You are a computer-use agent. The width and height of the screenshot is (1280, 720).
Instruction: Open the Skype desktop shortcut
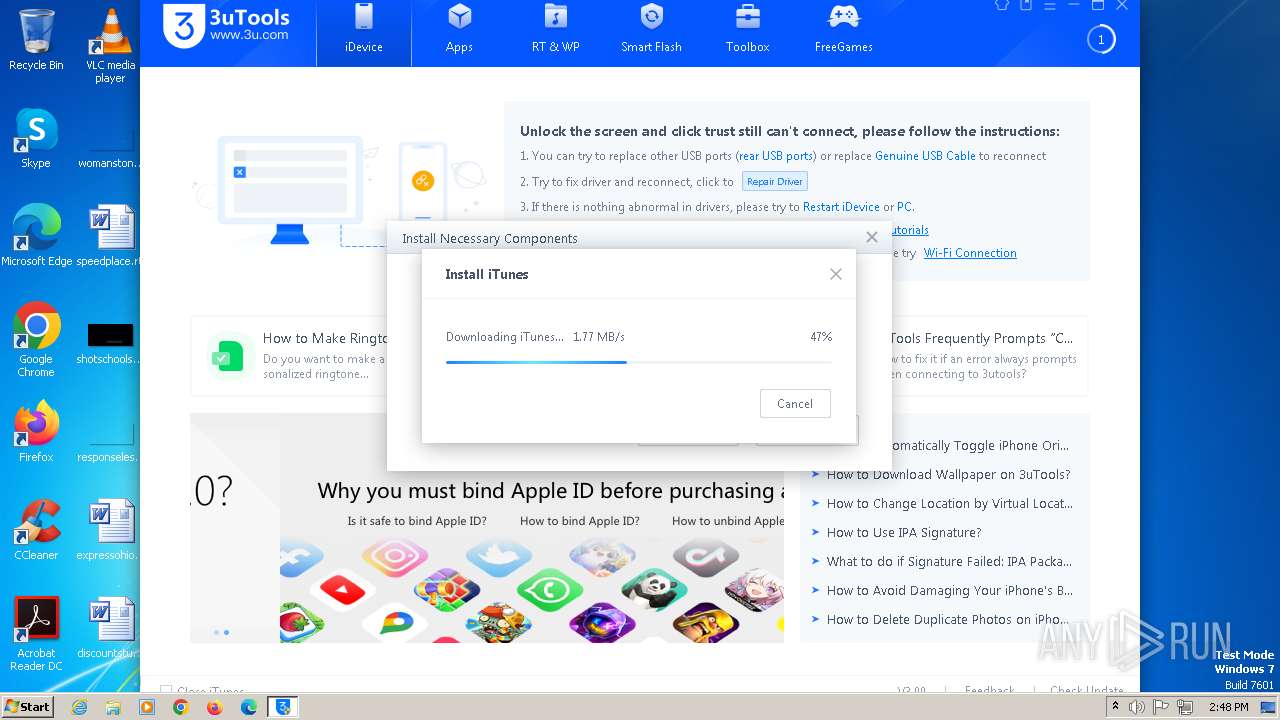tap(36, 138)
